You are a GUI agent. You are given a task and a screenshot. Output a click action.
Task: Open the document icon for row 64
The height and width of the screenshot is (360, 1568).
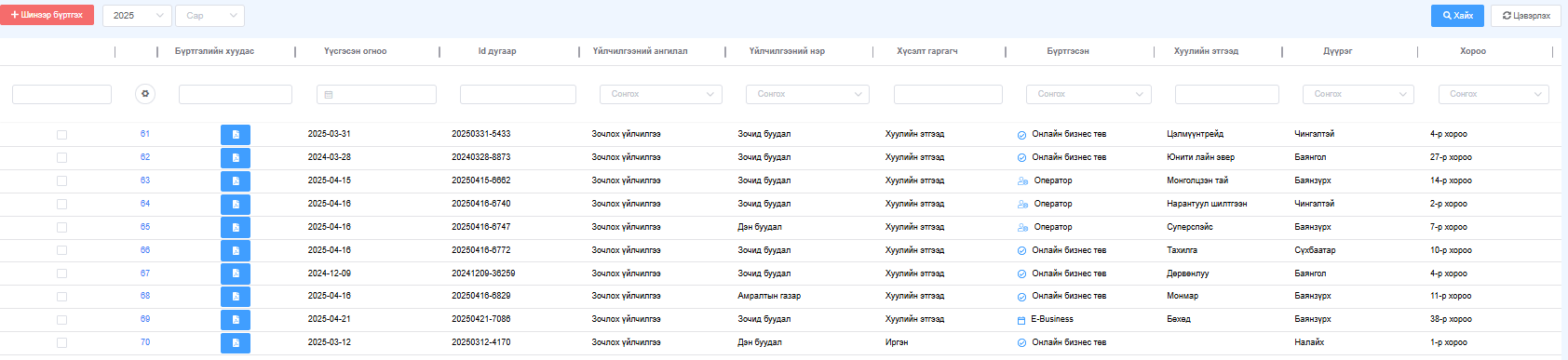coord(236,204)
